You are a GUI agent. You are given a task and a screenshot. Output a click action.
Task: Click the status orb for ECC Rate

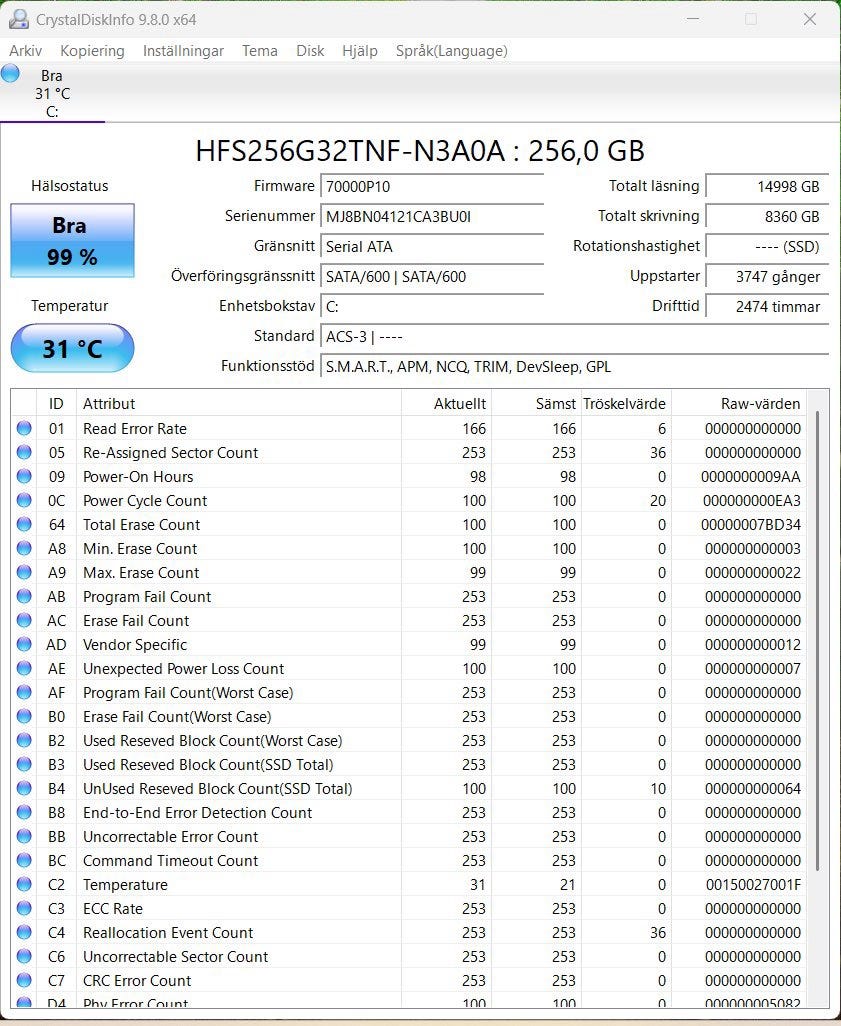click(x=24, y=909)
